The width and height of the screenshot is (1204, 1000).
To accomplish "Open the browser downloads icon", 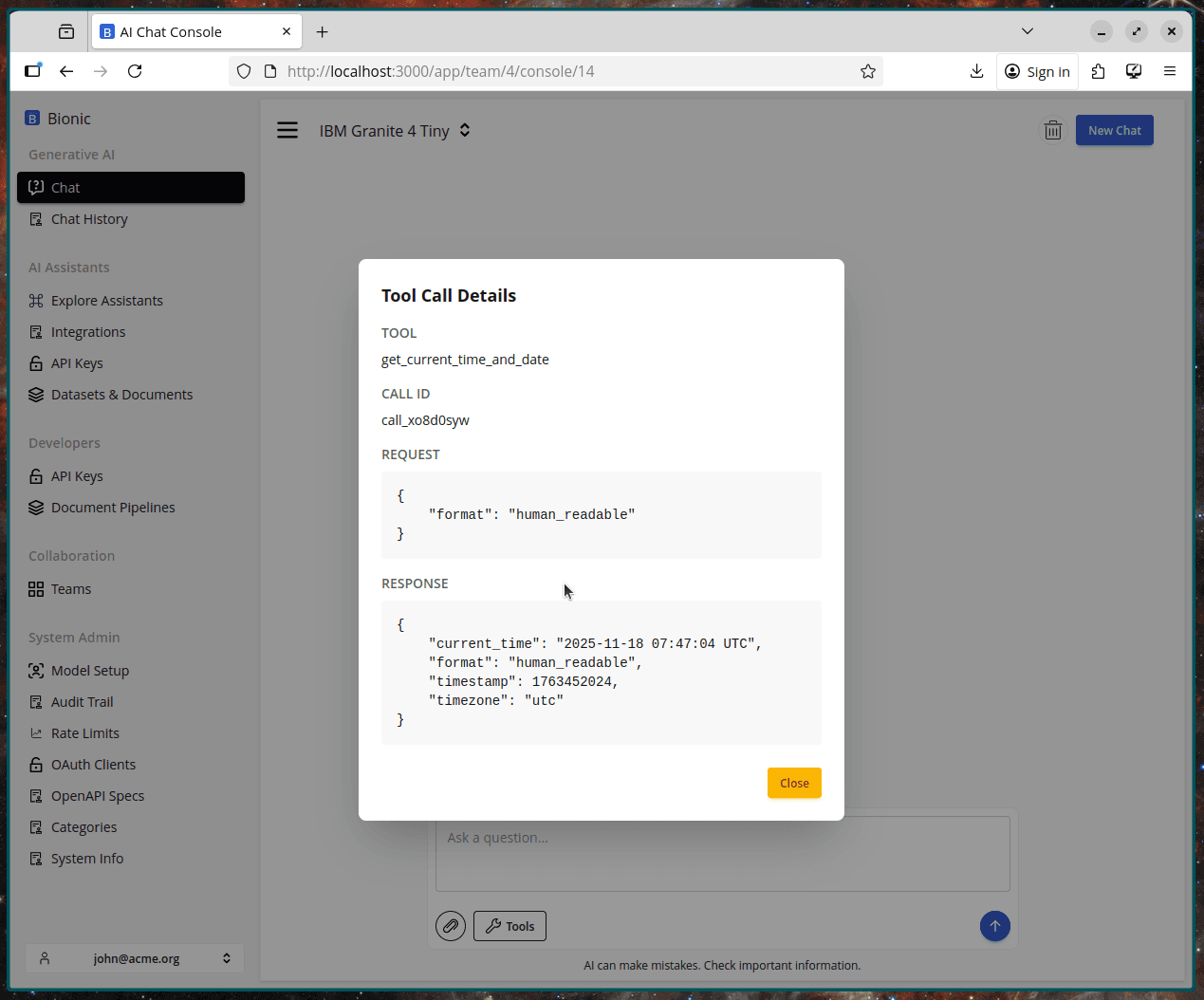I will point(976,71).
